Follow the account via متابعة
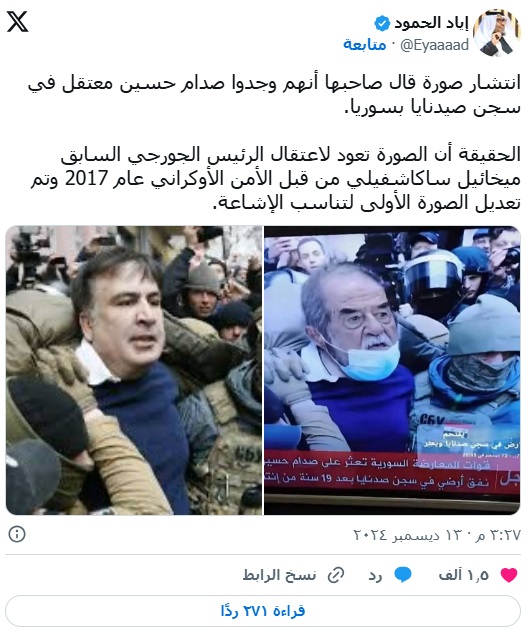Viewport: 530px width, 638px height. tap(365, 45)
